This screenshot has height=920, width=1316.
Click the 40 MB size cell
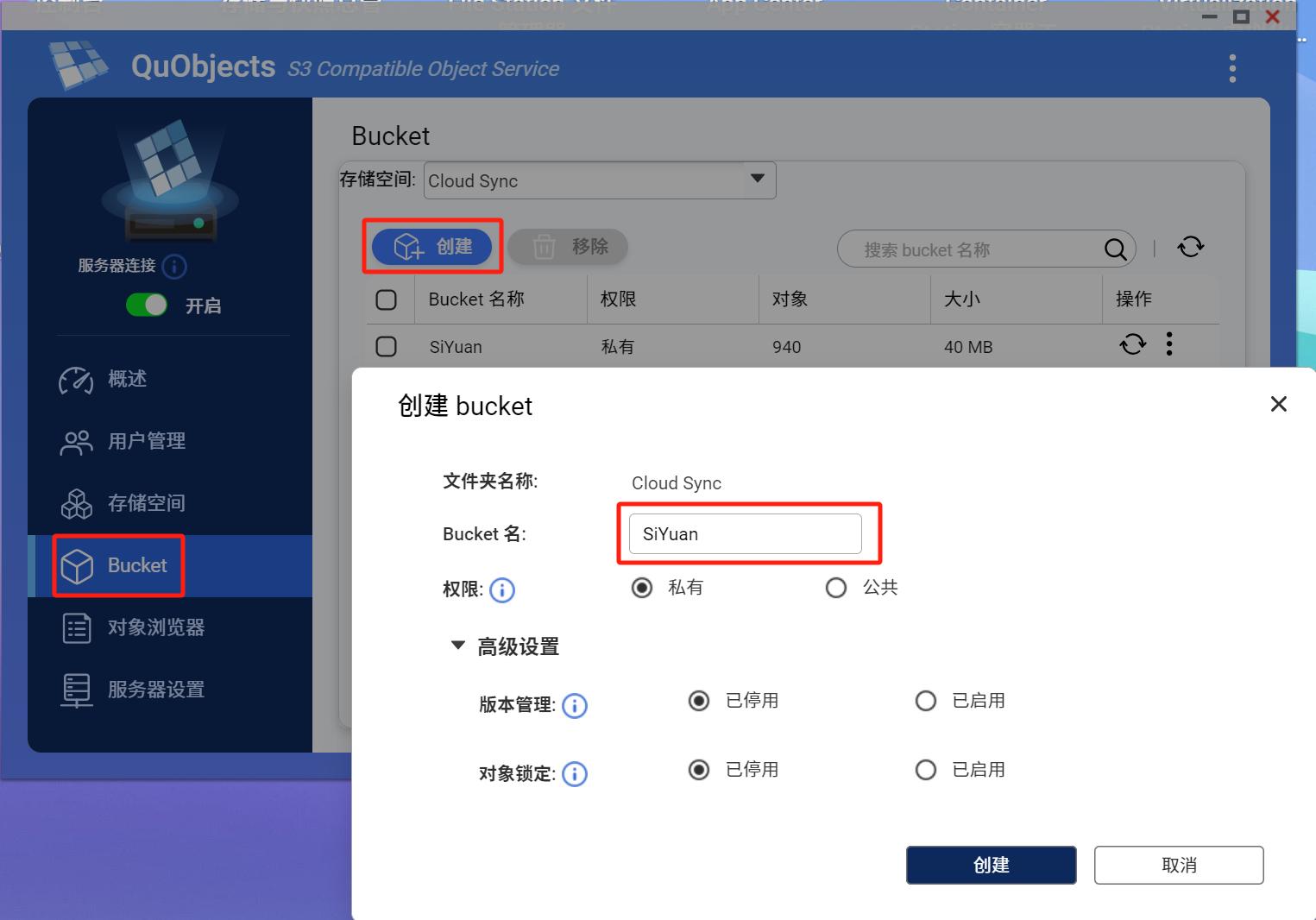pos(968,347)
